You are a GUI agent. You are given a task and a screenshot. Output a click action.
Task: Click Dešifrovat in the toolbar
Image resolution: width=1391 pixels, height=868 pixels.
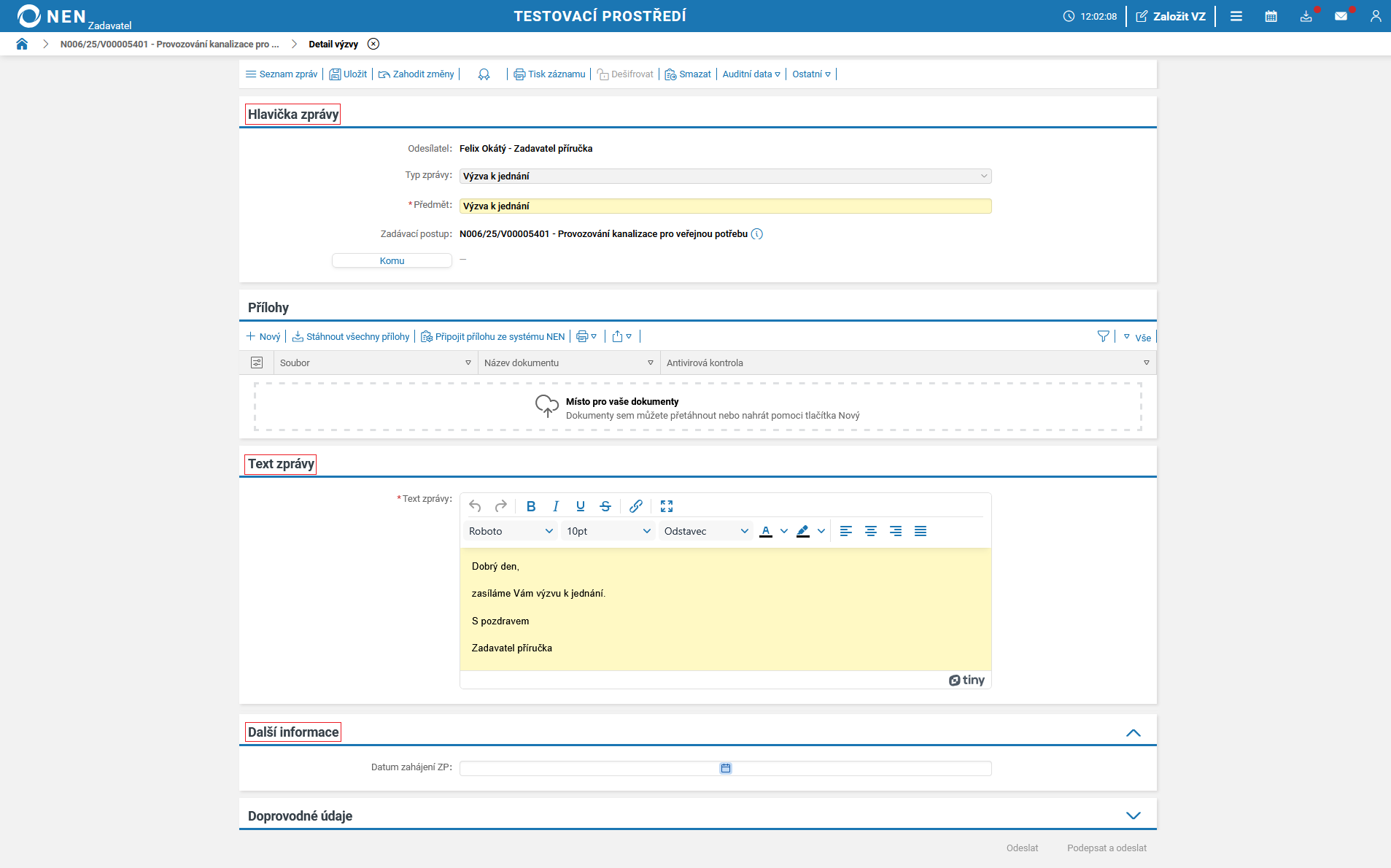[625, 74]
